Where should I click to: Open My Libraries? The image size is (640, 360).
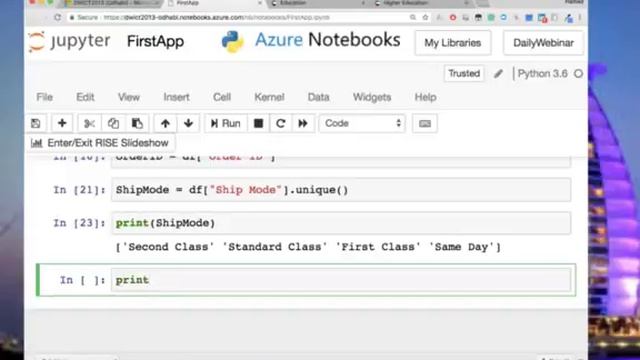point(453,42)
